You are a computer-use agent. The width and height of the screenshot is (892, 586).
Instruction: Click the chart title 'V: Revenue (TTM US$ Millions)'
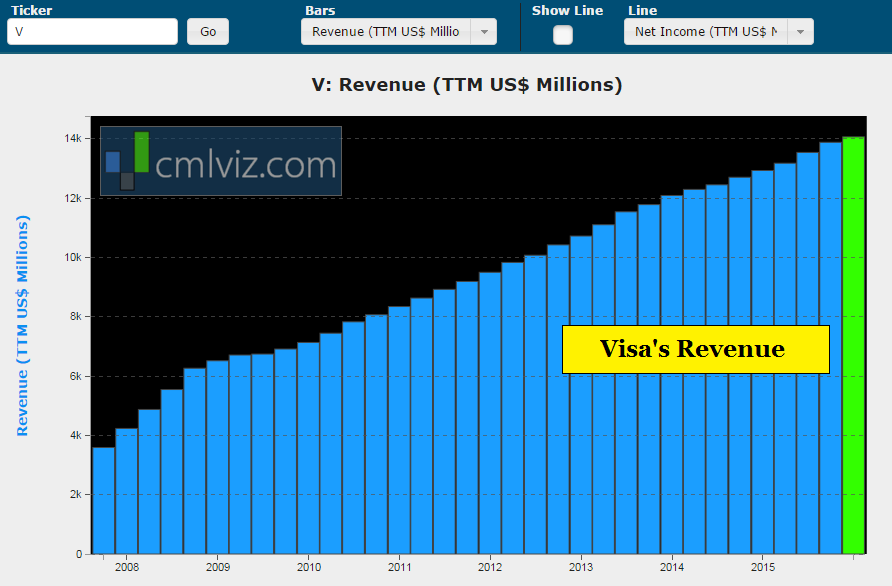[466, 85]
